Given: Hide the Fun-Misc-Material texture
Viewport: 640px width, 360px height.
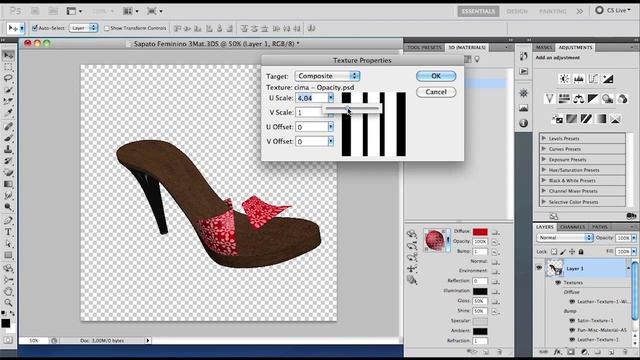Looking at the screenshot, I should (572, 330).
